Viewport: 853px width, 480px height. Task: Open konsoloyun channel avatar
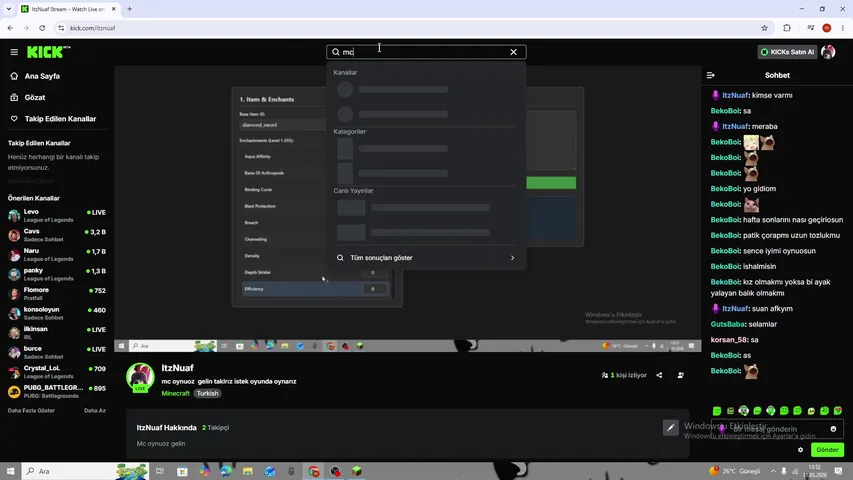pos(14,313)
